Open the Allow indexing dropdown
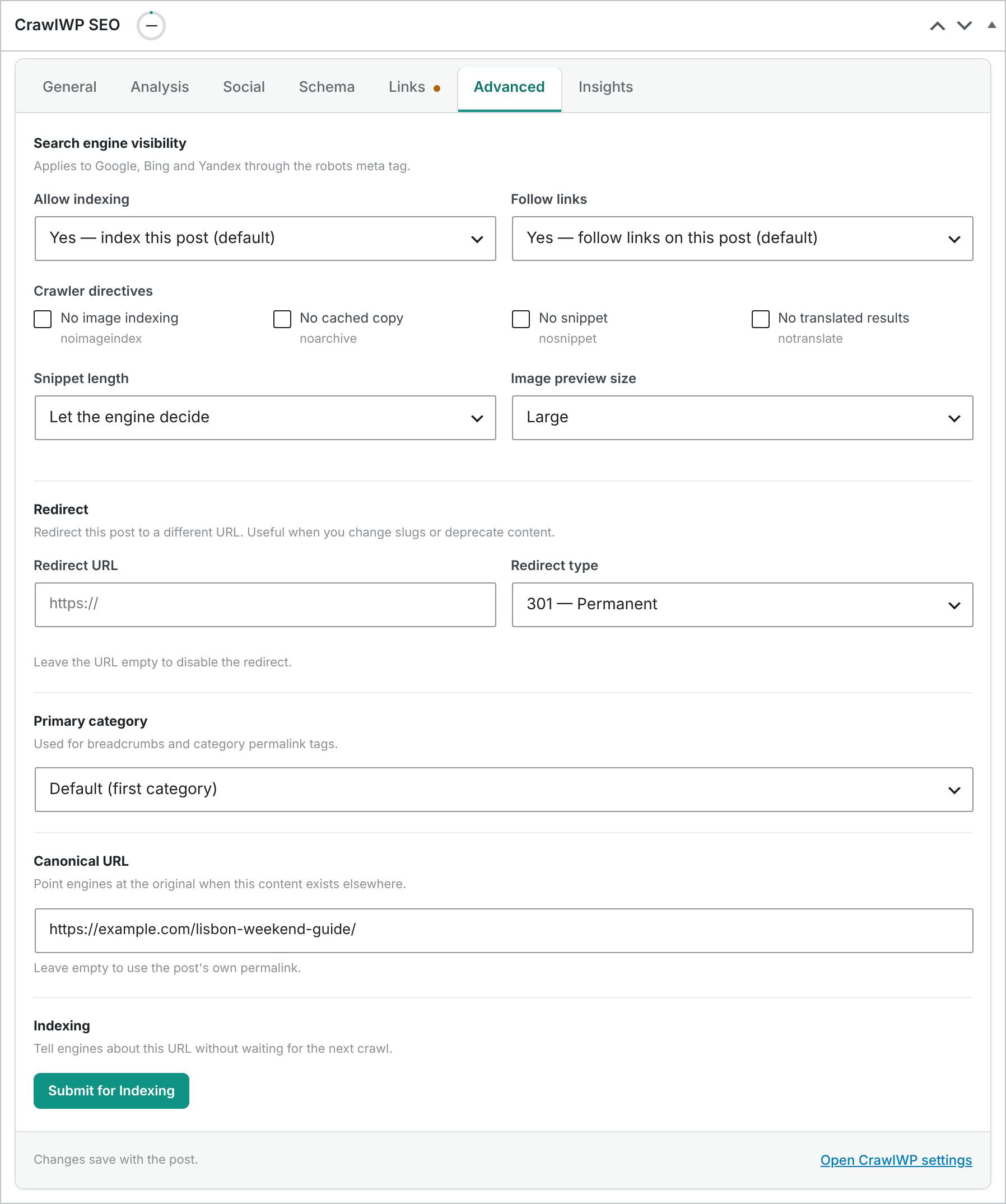1006x1204 pixels. pos(265,239)
